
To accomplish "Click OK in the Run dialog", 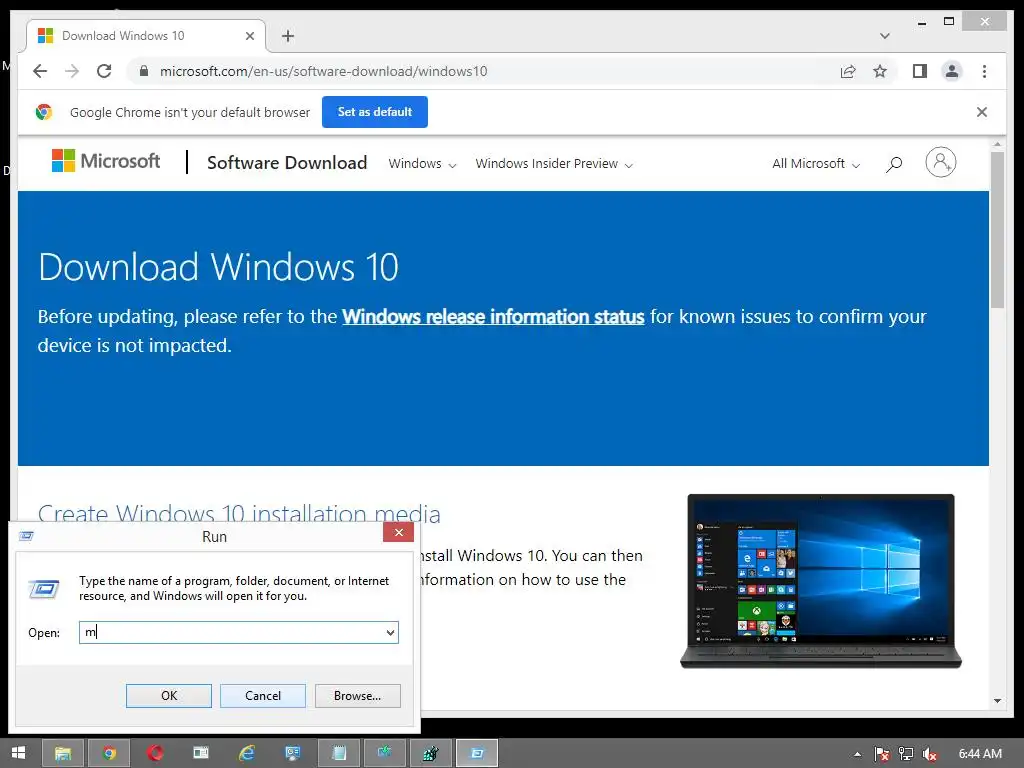I will 168,696.
